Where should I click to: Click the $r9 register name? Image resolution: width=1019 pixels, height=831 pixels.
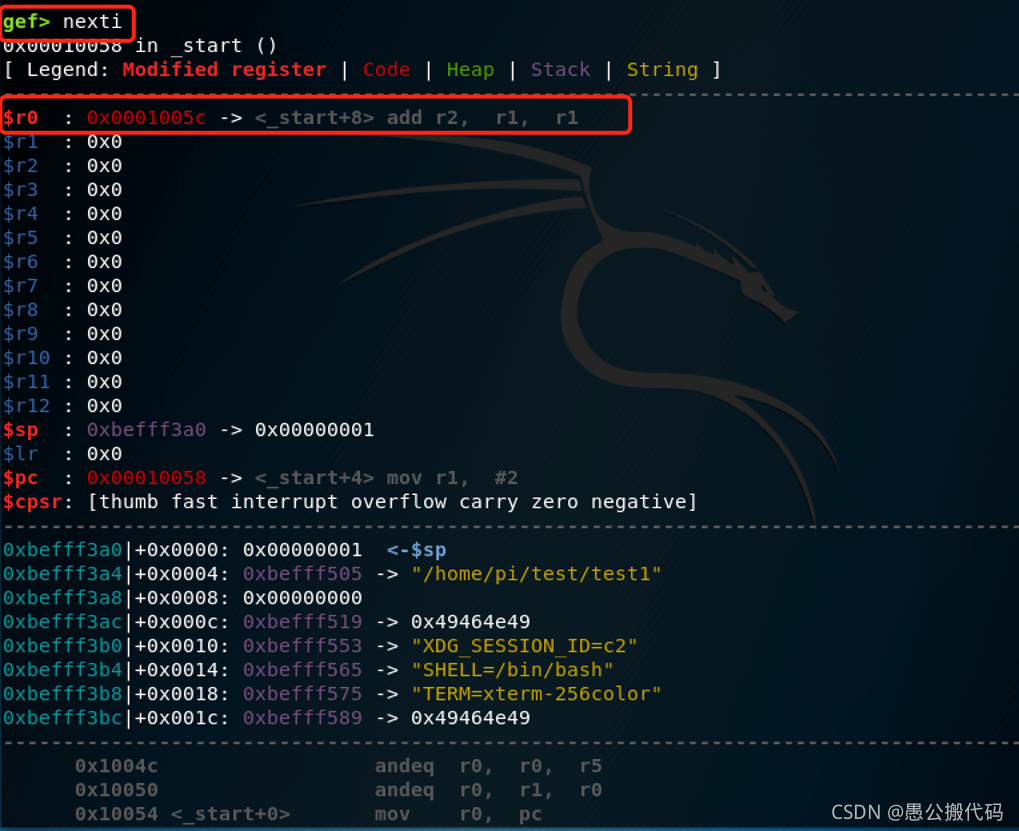[x=21, y=334]
